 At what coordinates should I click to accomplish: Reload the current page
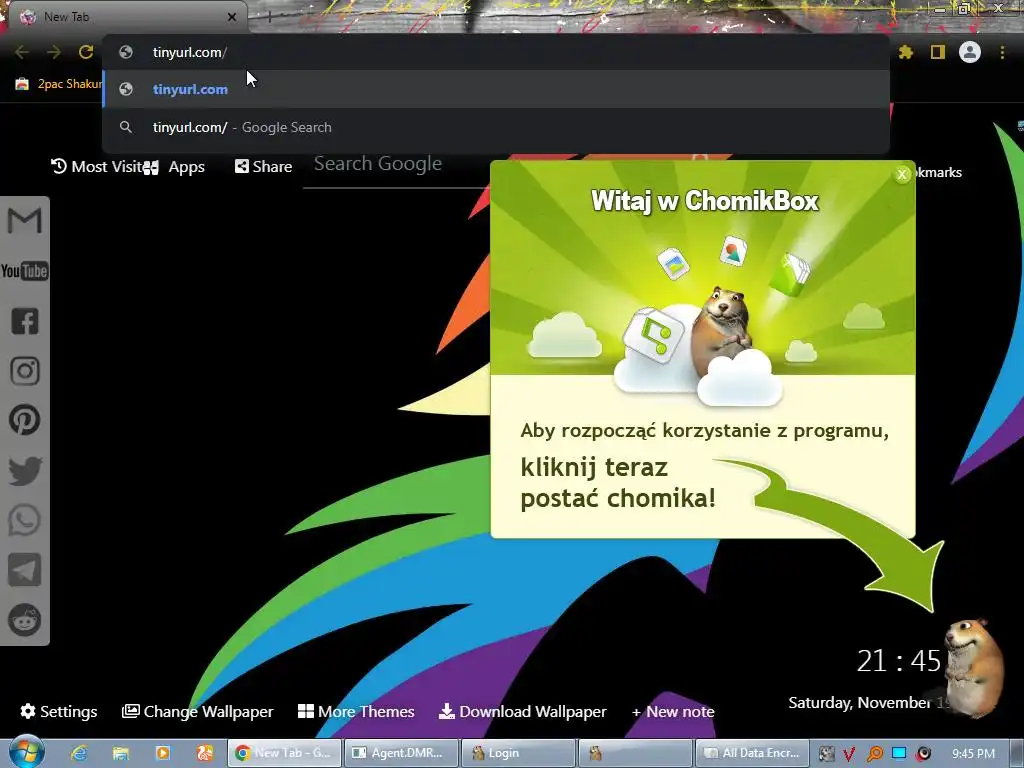[x=86, y=52]
